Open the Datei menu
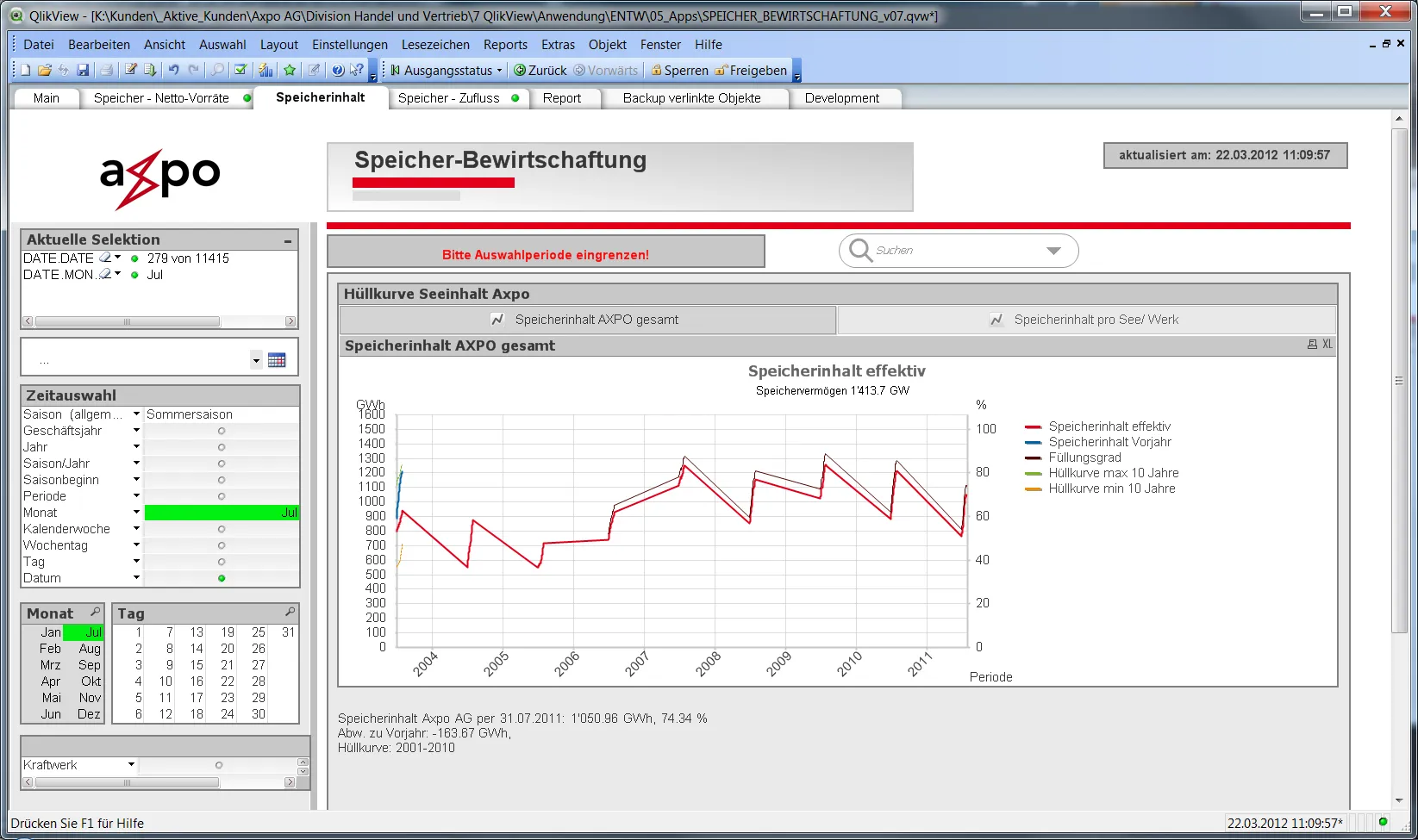The image size is (1418, 840). pyautogui.click(x=38, y=45)
